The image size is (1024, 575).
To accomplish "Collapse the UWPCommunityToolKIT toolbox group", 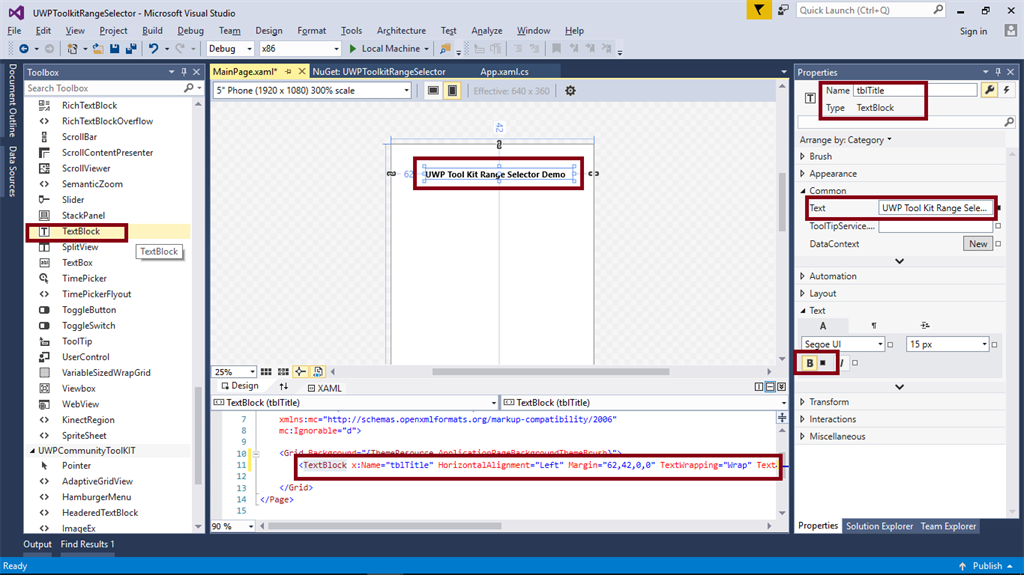I will (32, 451).
